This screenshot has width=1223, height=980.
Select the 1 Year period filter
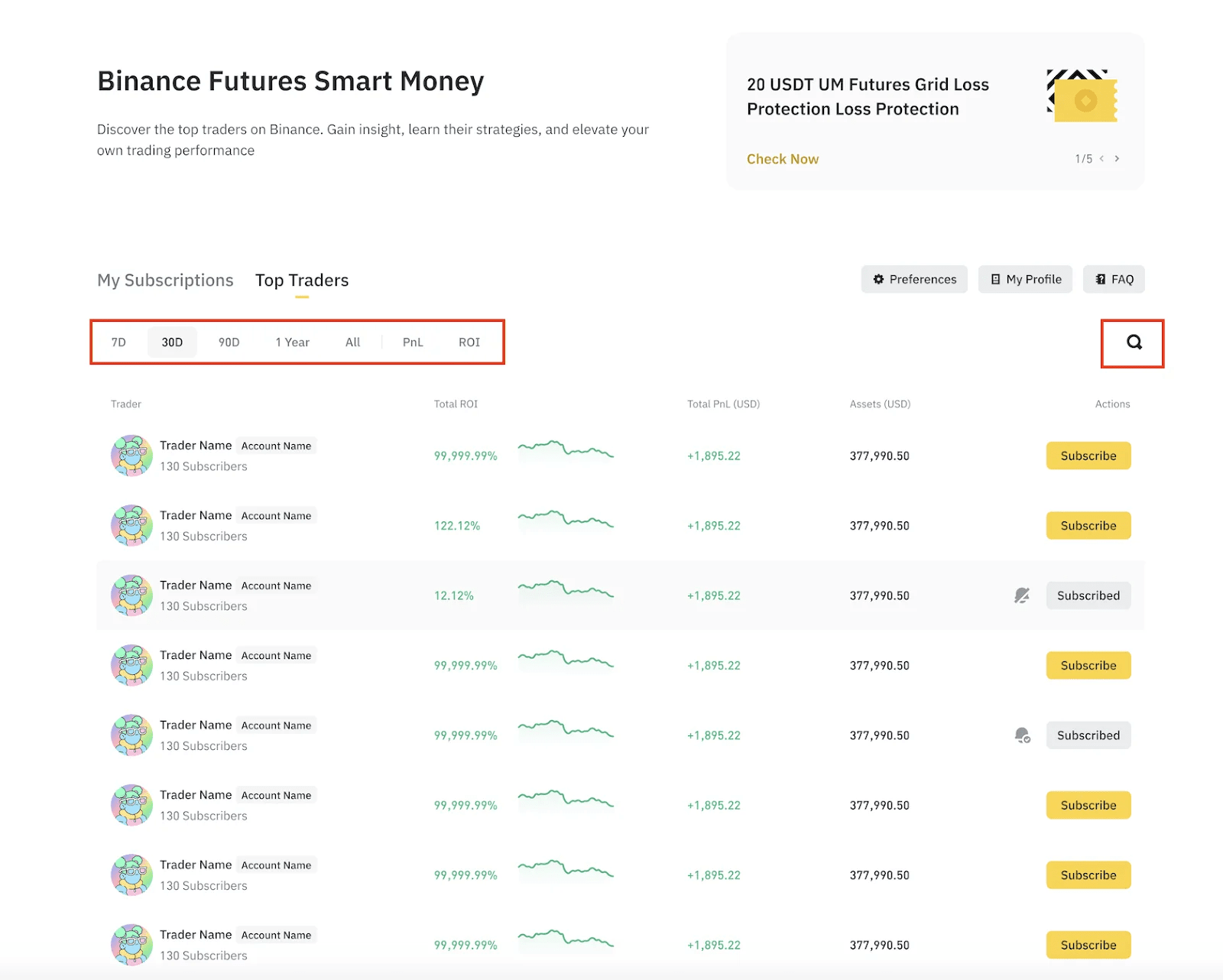[x=293, y=342]
